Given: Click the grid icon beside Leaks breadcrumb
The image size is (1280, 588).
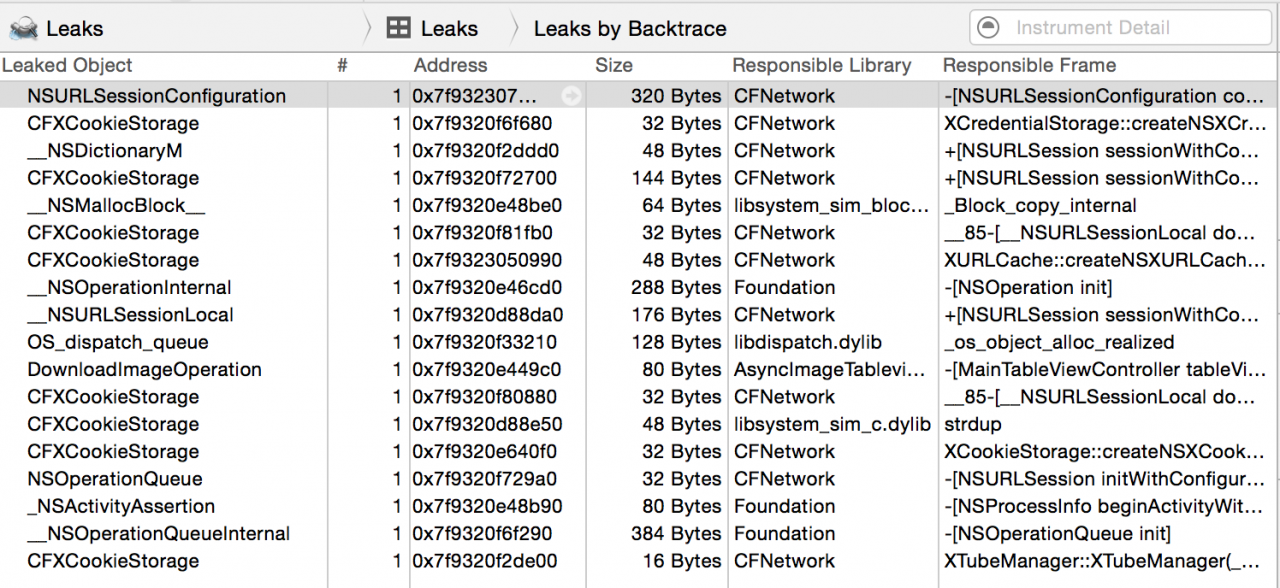Looking at the screenshot, I should (398, 28).
